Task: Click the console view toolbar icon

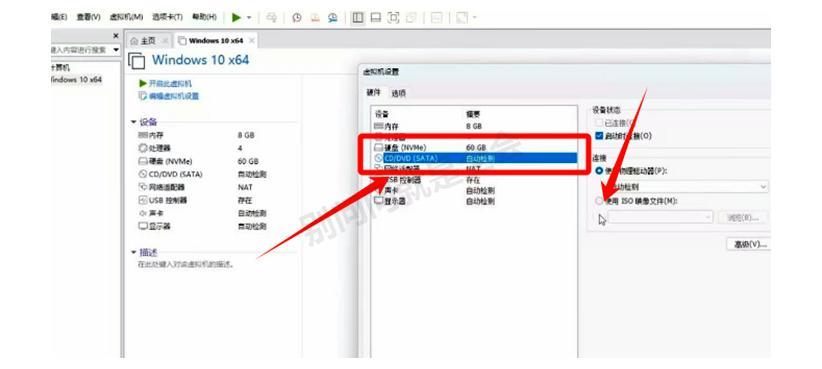Action: tap(437, 18)
